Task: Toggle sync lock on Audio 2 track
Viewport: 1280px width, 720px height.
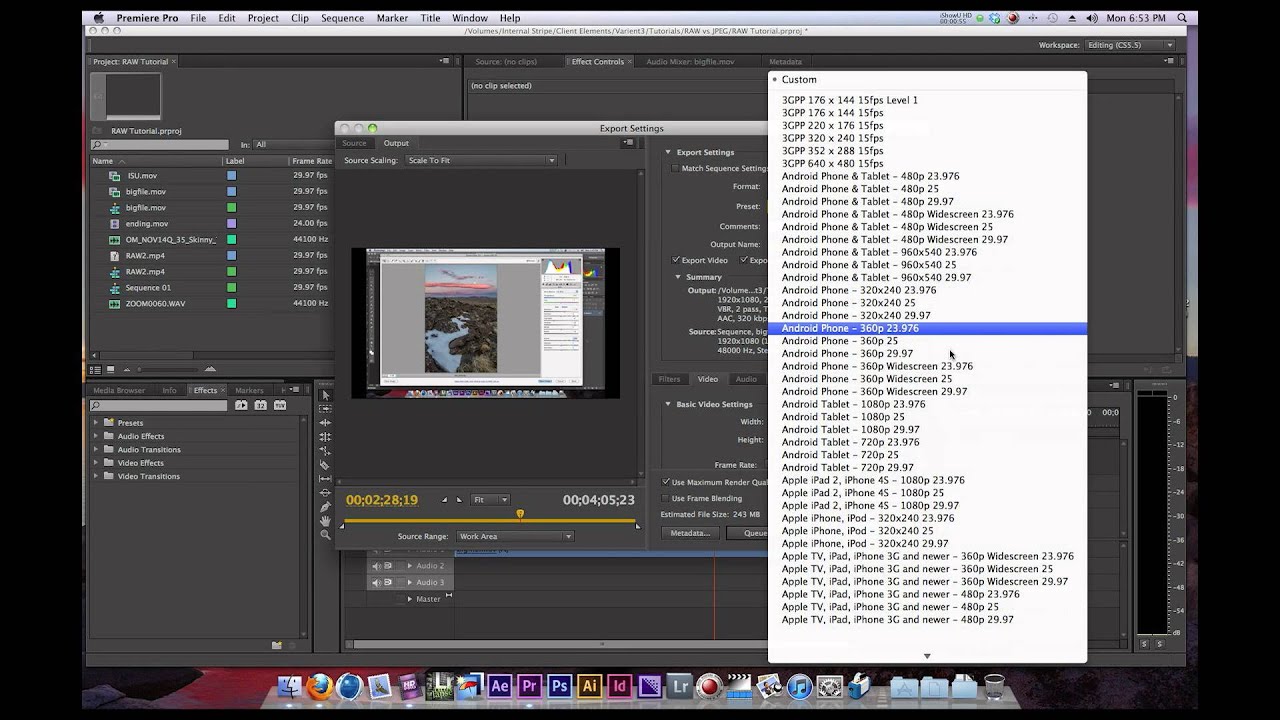Action: coord(388,566)
